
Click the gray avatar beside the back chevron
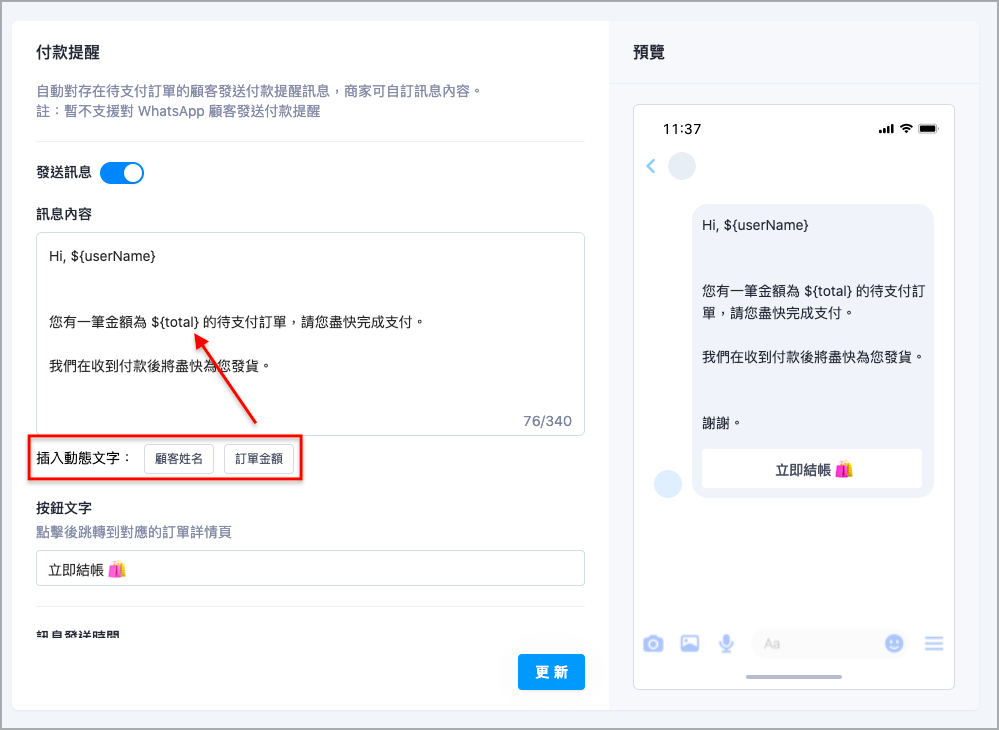tap(682, 166)
